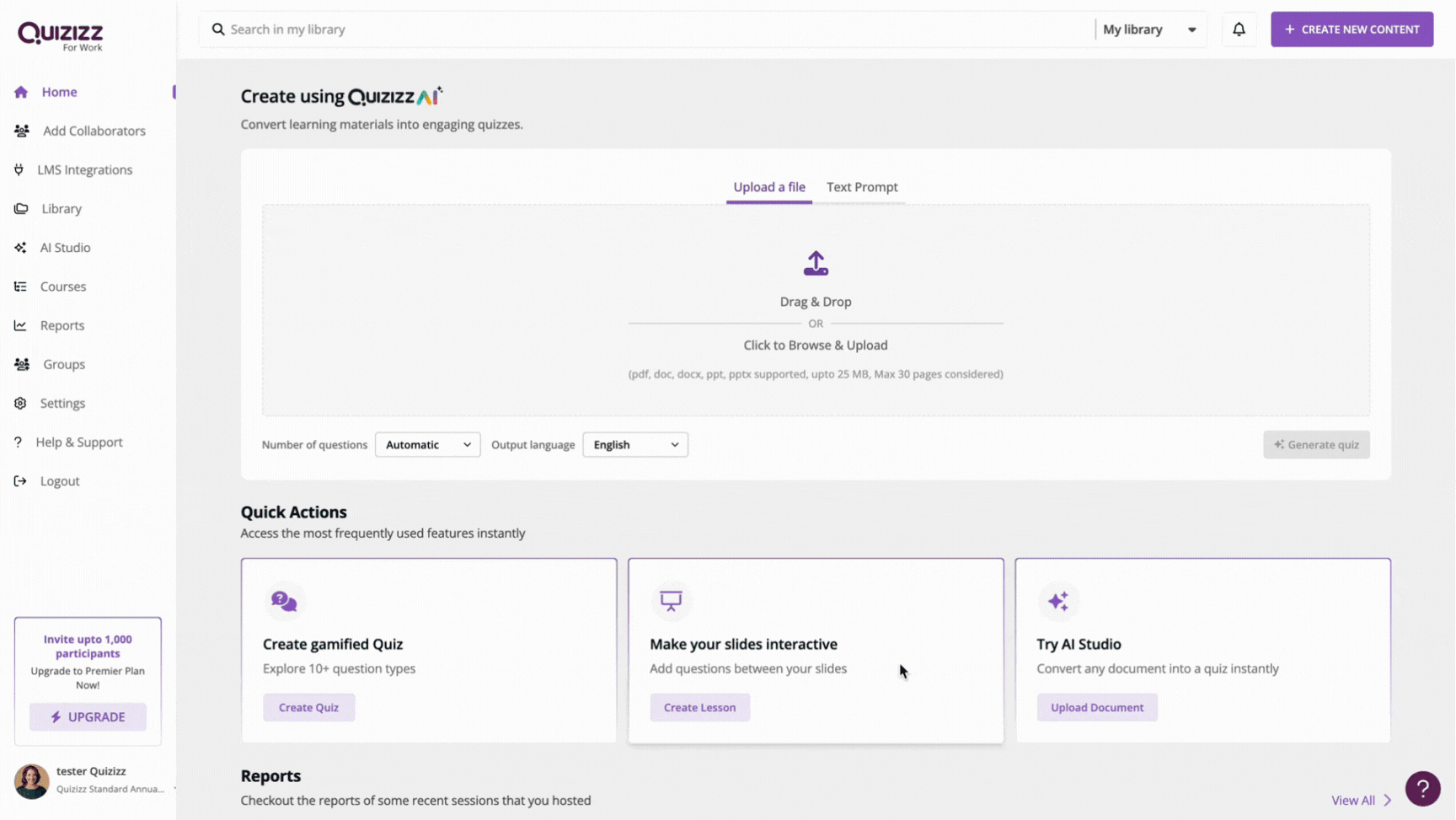
Task: Click the Generate quiz button
Action: pyautogui.click(x=1316, y=445)
